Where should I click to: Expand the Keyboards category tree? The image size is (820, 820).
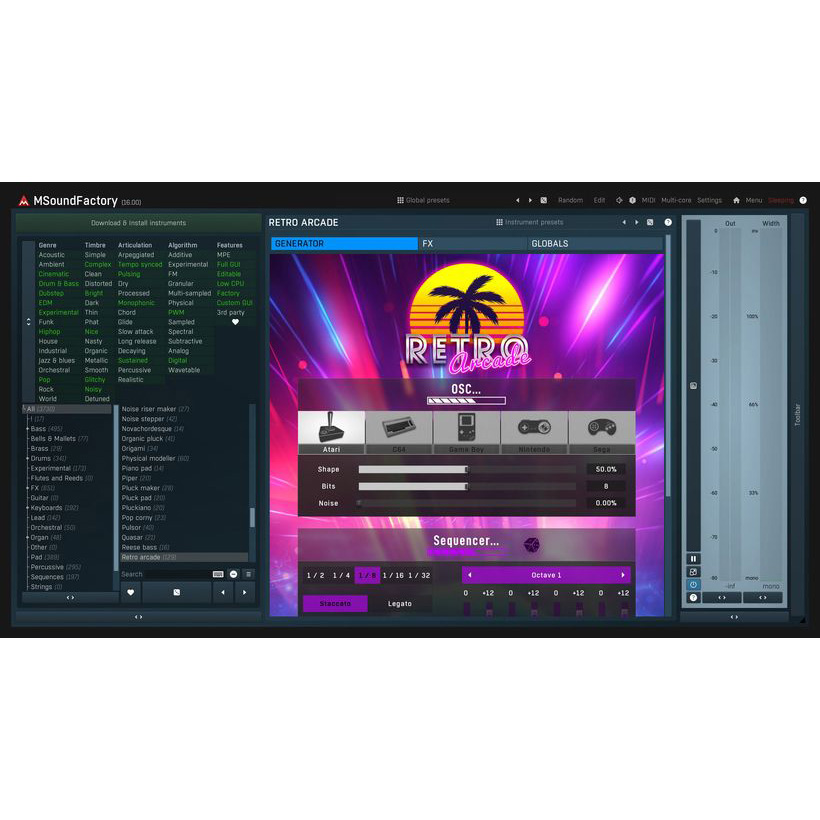tap(27, 508)
